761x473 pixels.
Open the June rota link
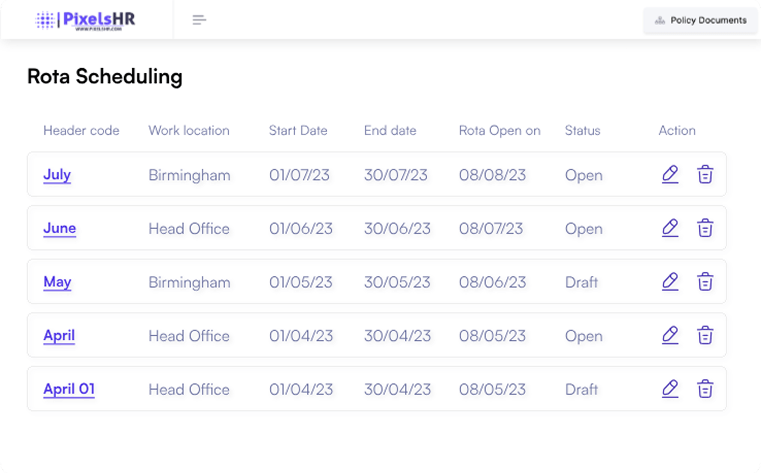click(x=60, y=228)
